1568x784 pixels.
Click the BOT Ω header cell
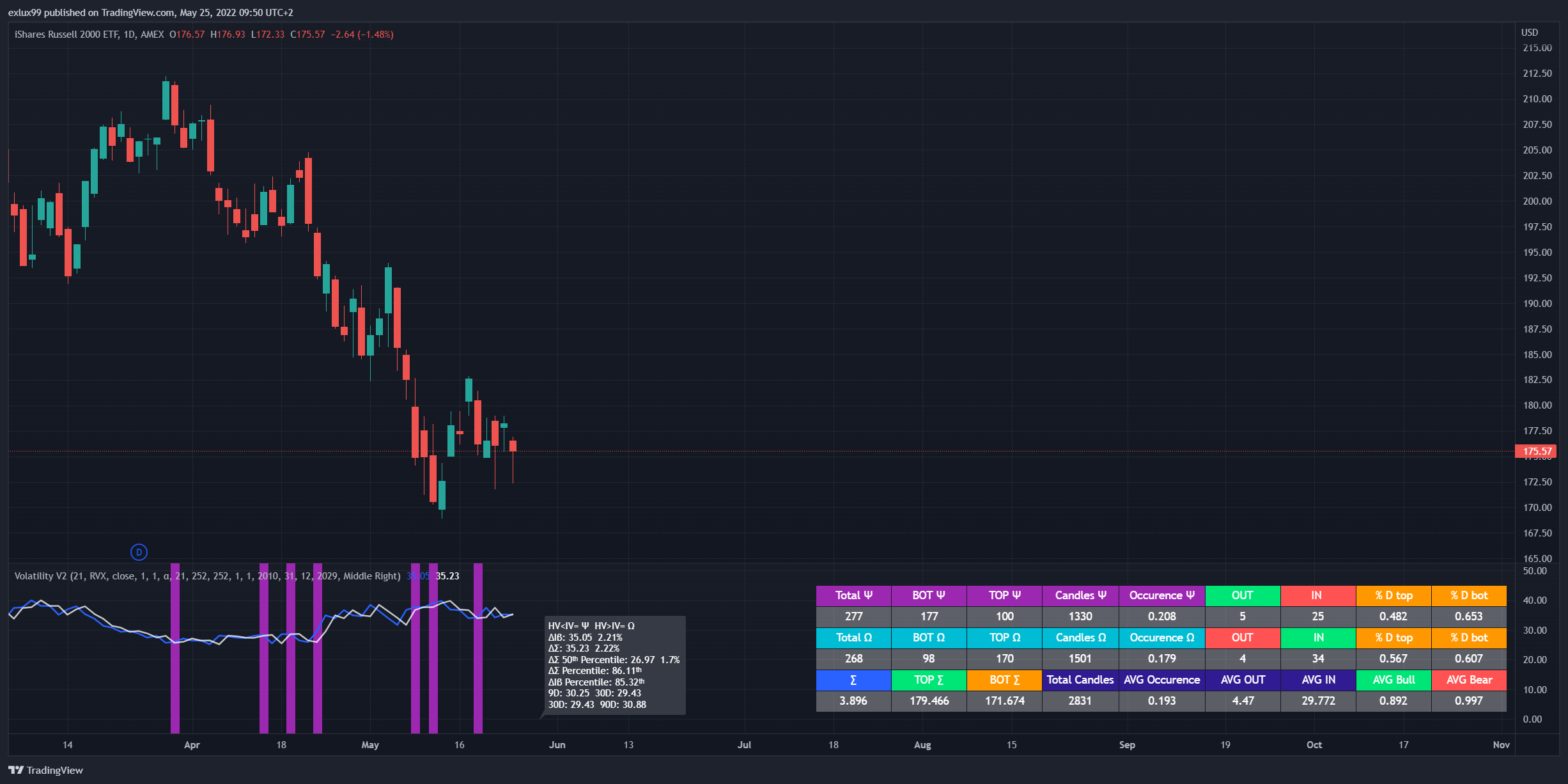click(929, 638)
